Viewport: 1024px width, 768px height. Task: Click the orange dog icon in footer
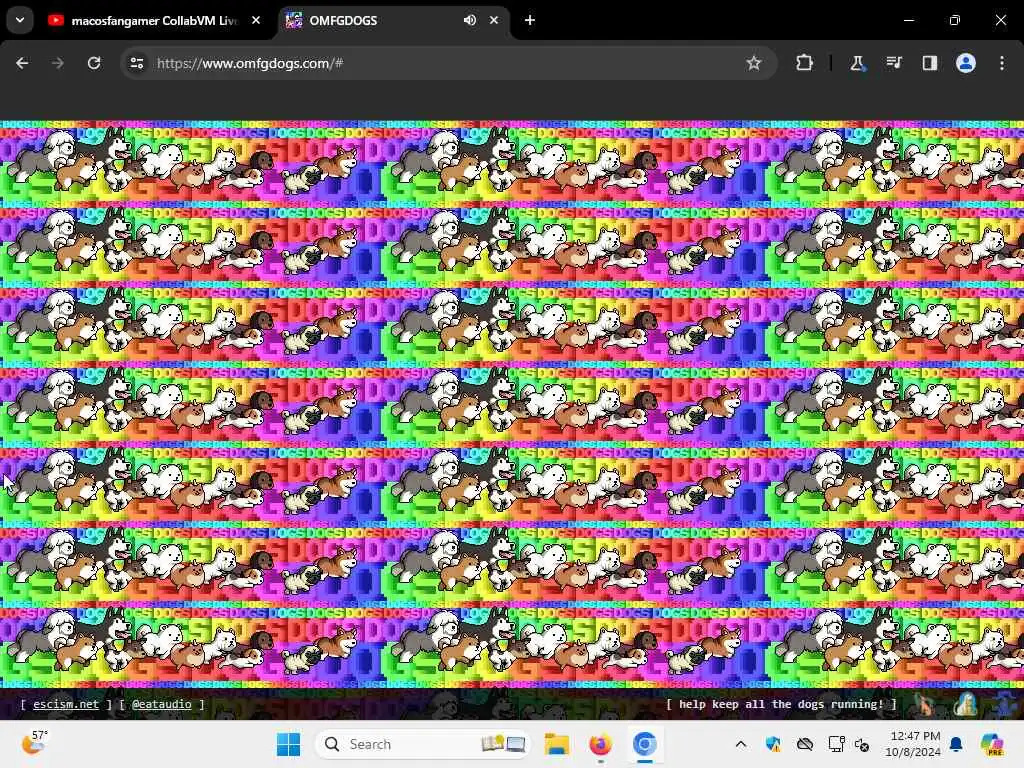[924, 704]
